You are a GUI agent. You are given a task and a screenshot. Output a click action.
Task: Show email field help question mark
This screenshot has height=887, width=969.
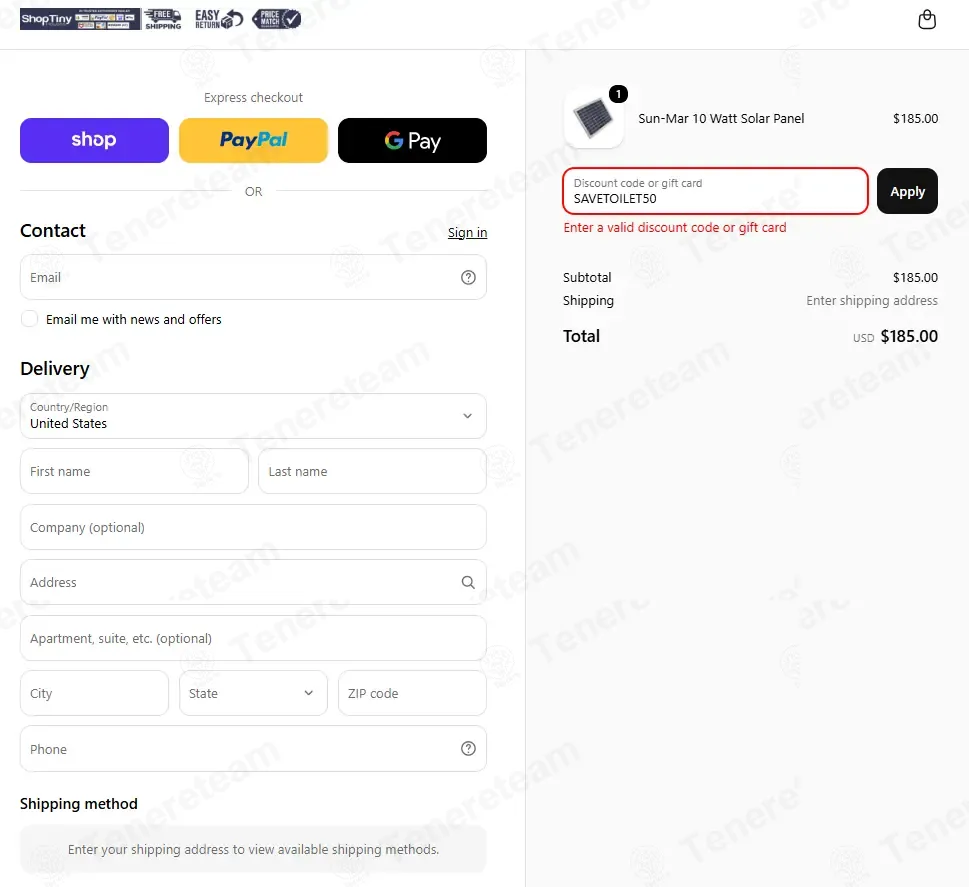coord(468,278)
